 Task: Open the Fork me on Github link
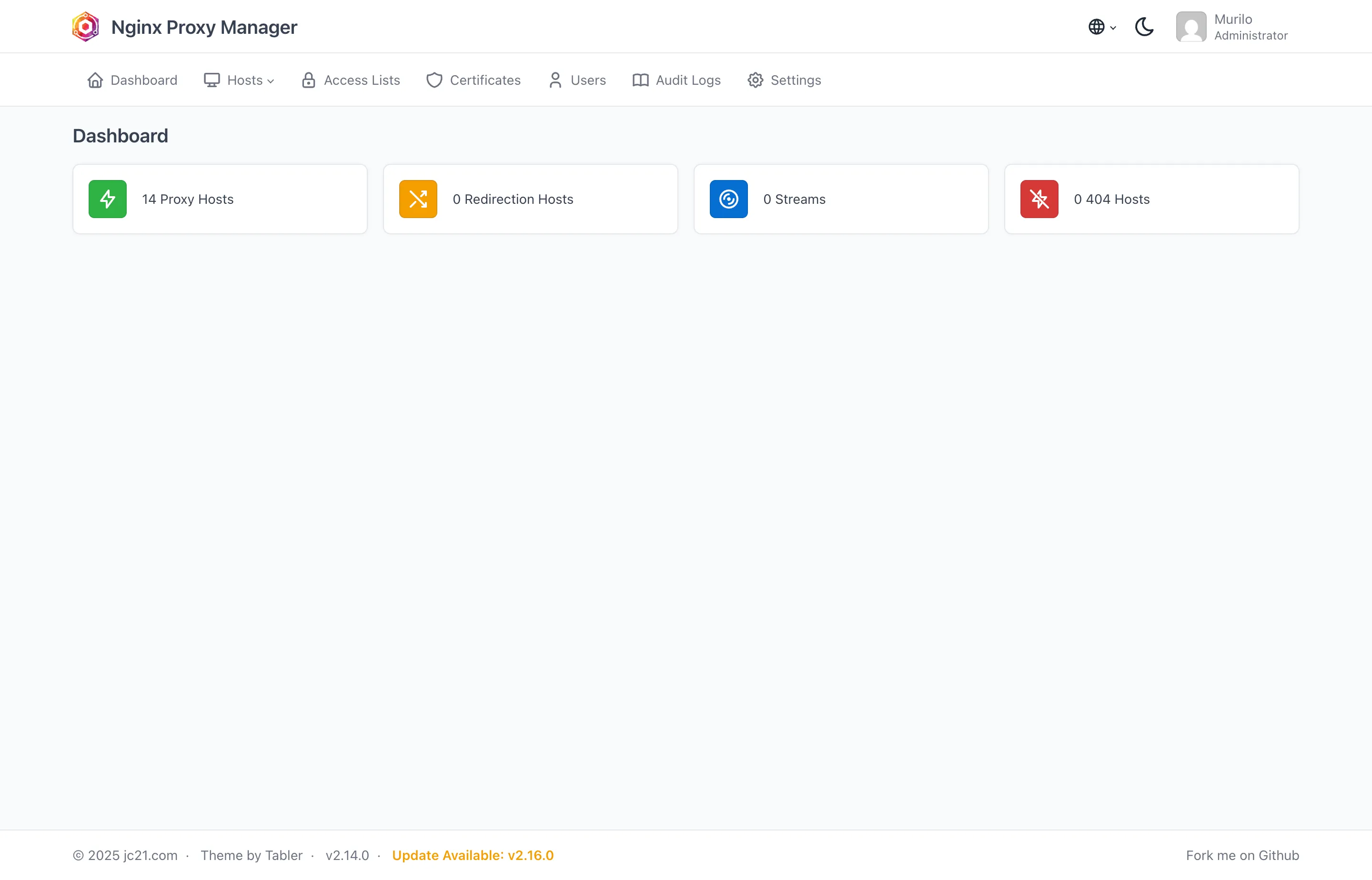(x=1242, y=855)
